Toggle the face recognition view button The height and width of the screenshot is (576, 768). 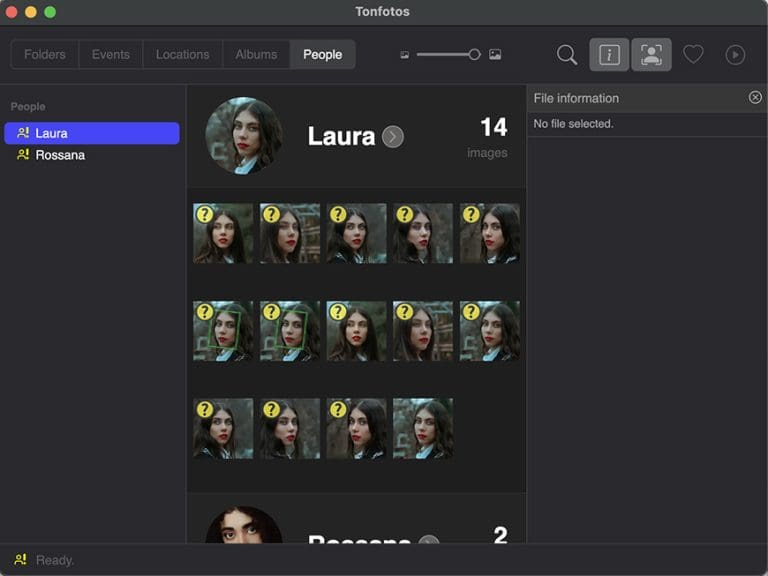pyautogui.click(x=651, y=54)
